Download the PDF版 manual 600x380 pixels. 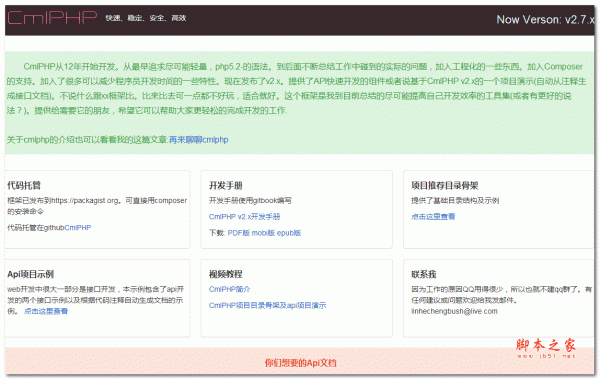click(239, 233)
